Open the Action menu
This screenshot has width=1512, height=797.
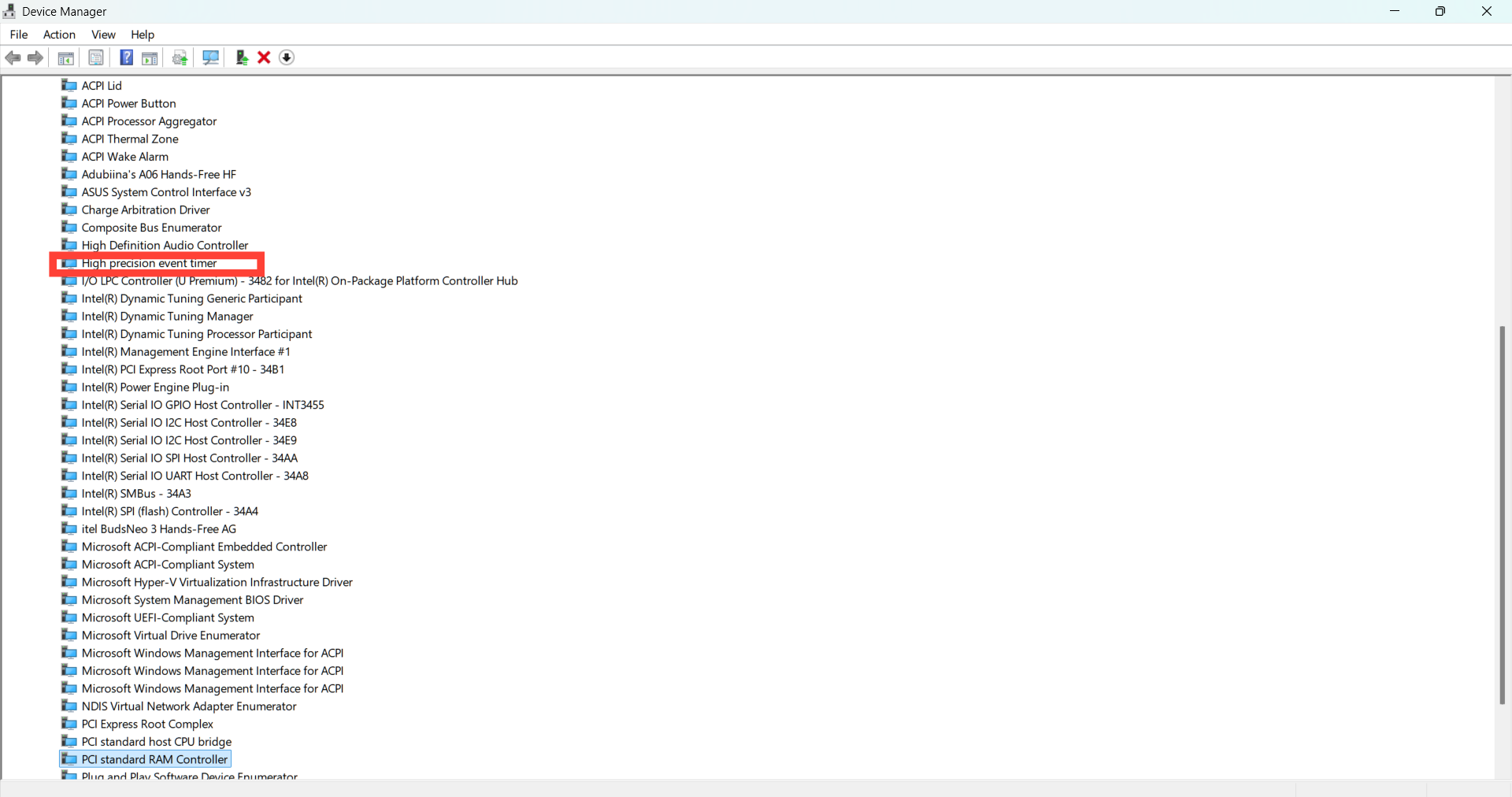[x=59, y=35]
